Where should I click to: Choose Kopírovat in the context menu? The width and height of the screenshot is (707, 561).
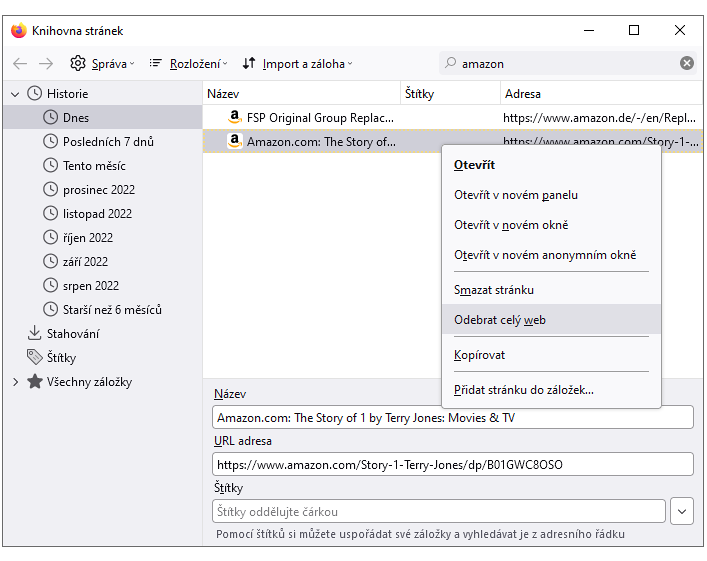click(551, 355)
